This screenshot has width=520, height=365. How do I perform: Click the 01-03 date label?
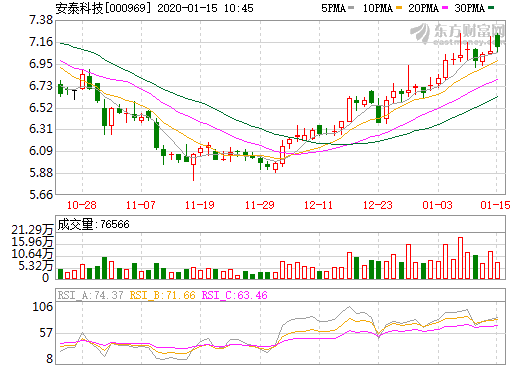[437, 205]
